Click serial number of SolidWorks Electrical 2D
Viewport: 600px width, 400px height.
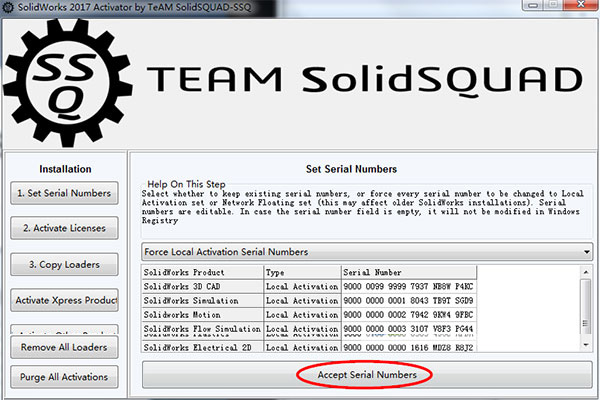click(x=409, y=347)
